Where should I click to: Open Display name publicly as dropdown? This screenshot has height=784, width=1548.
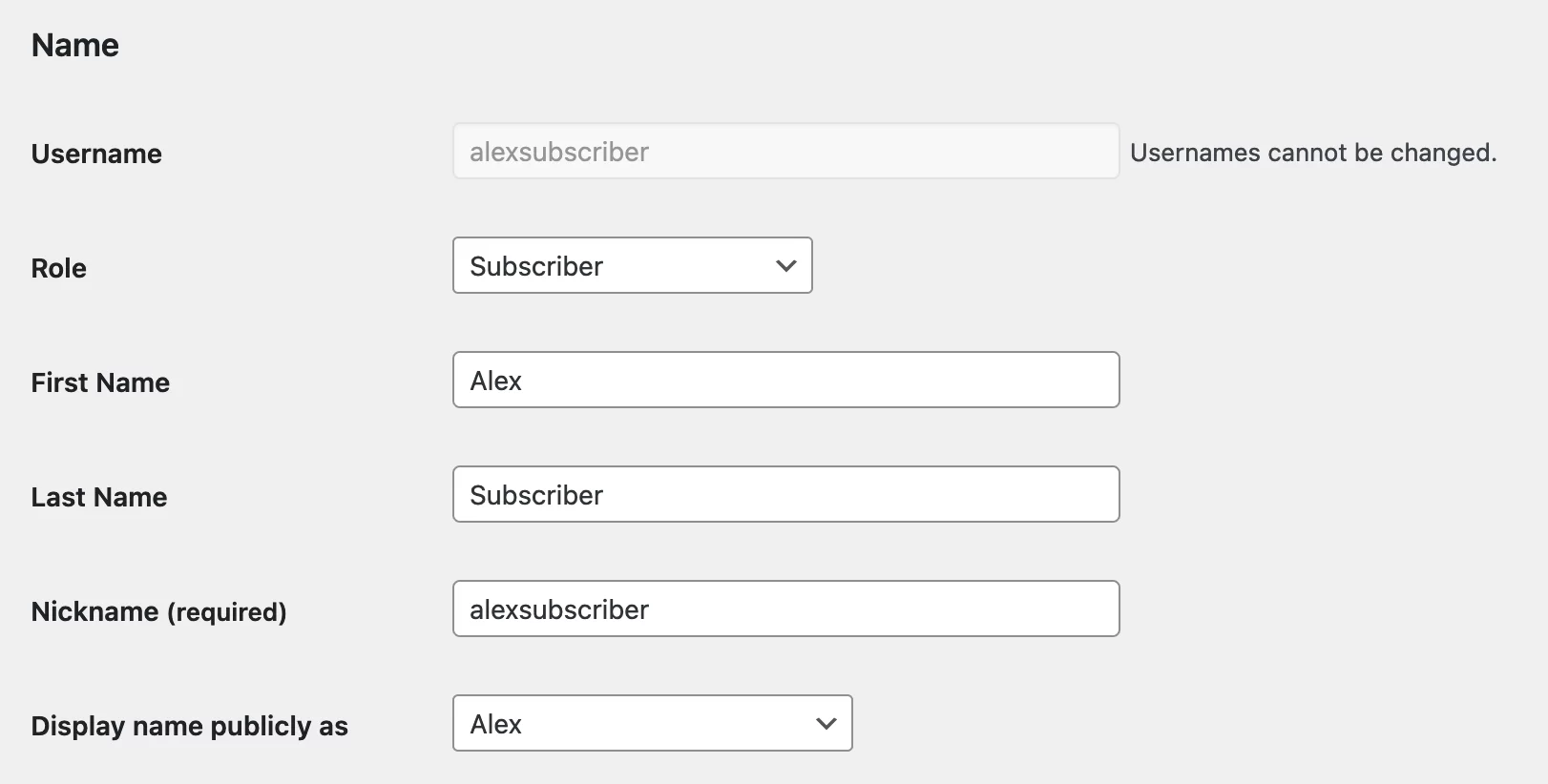pos(653,723)
